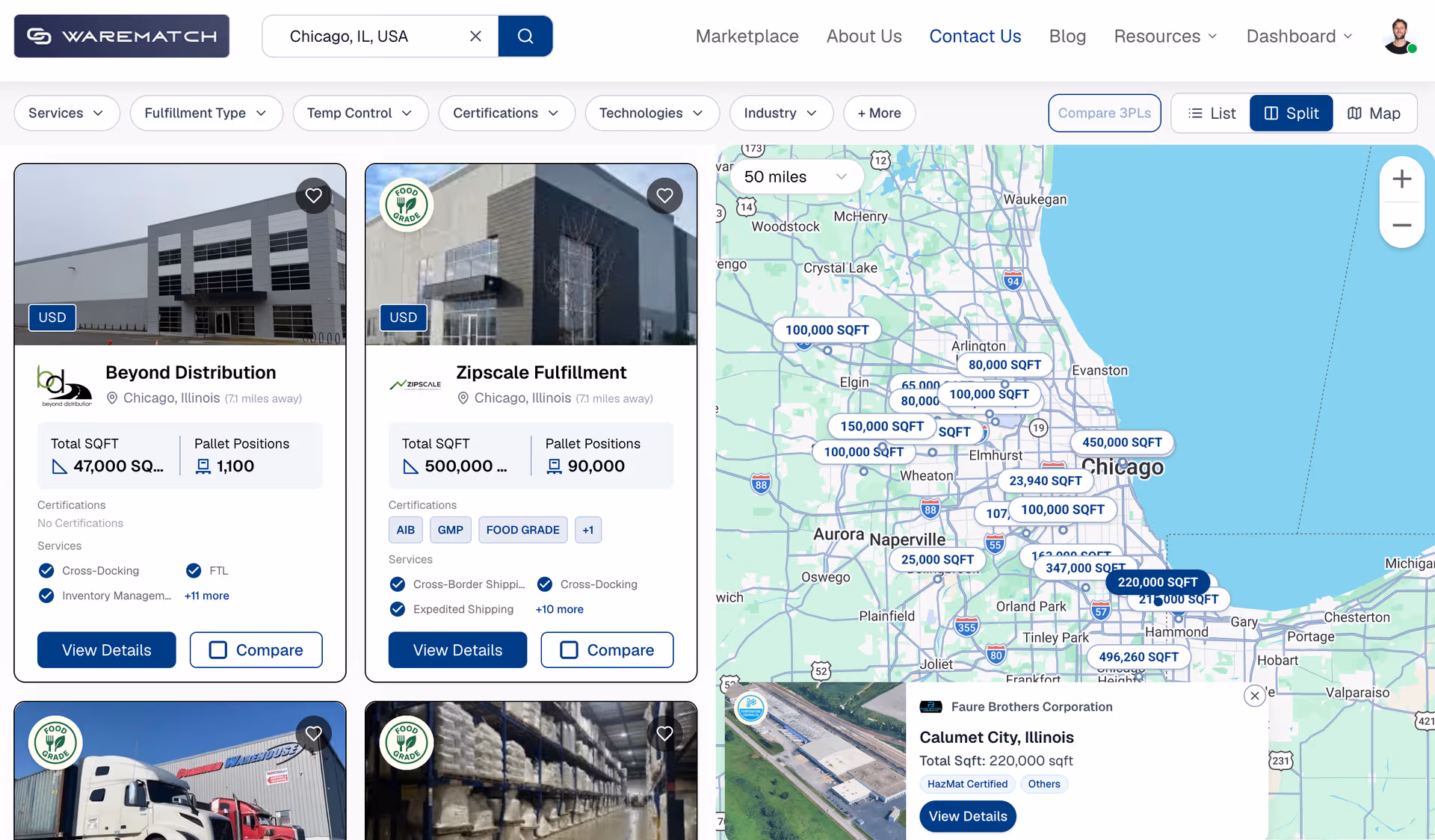Screen dimensions: 1435x840
Task: Open Faure Brothers aerial photo thumbnail
Action: tap(815, 761)
